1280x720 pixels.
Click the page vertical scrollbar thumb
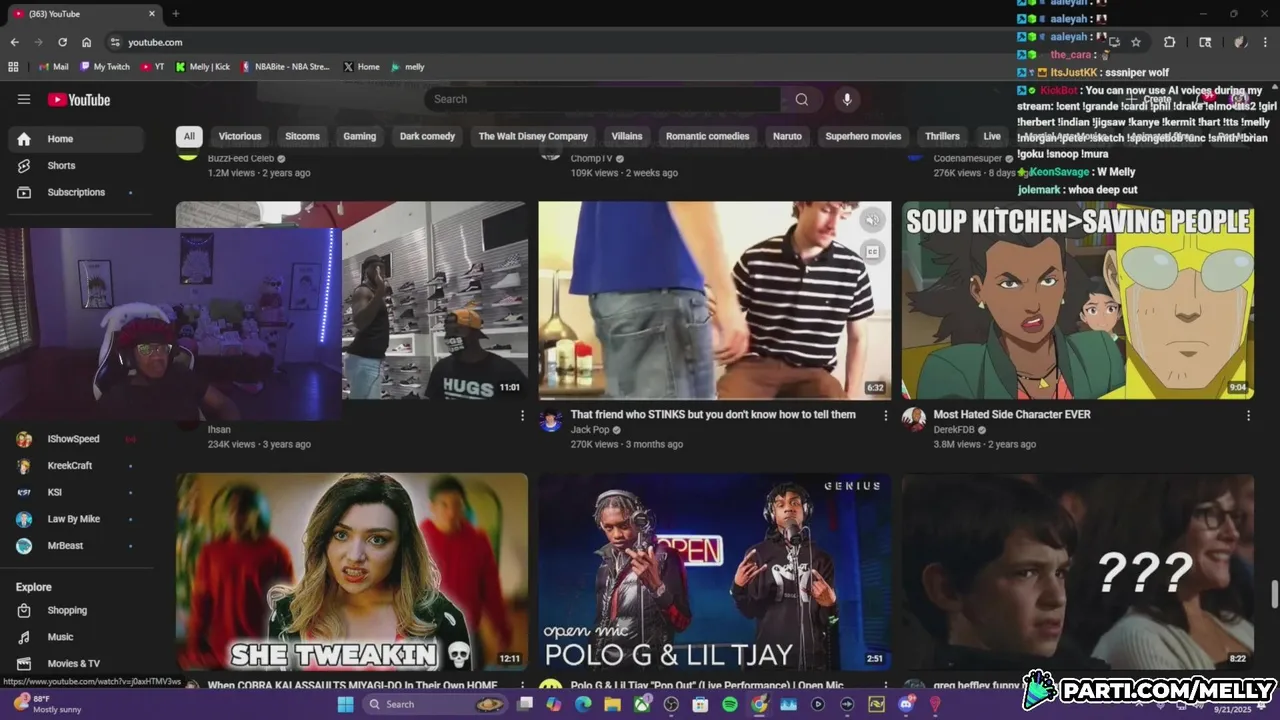tap(1274, 593)
